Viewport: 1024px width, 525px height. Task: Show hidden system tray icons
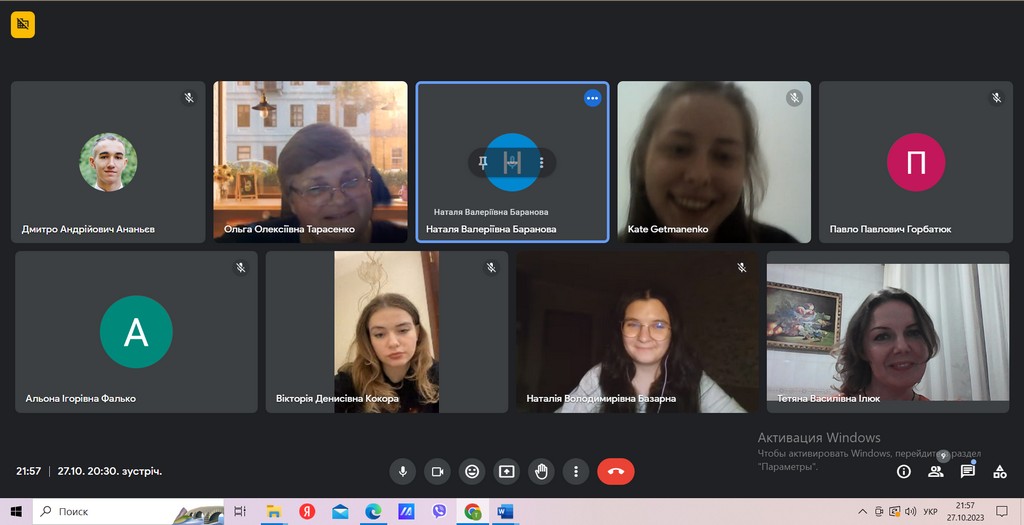(862, 511)
